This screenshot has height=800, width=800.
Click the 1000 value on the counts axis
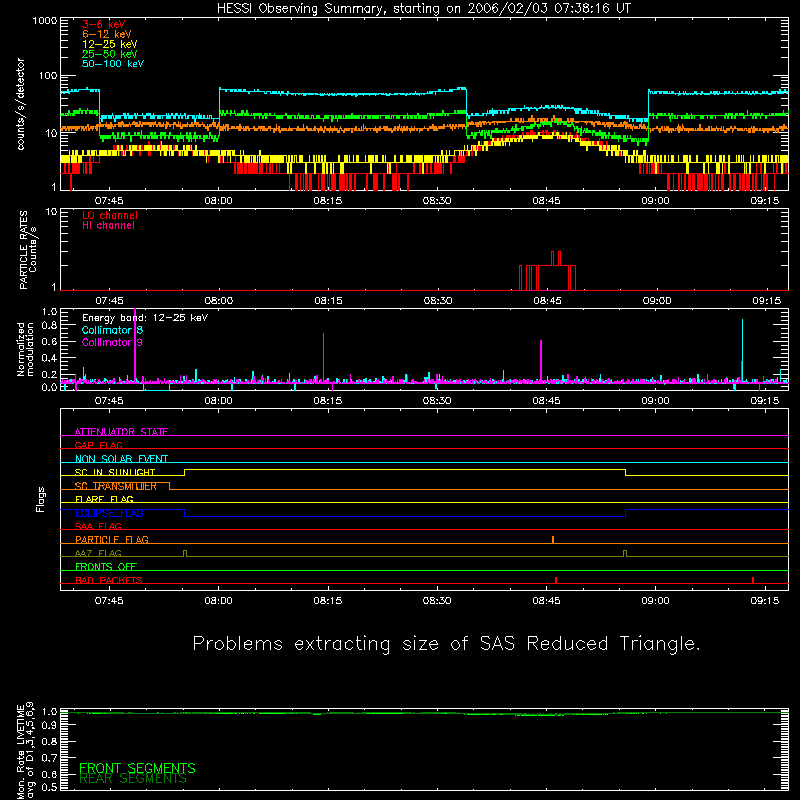(x=45, y=20)
